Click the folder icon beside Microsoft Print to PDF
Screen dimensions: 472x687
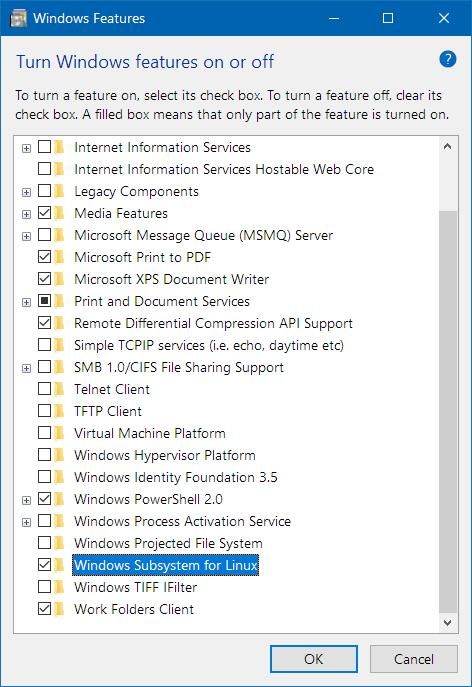59,257
